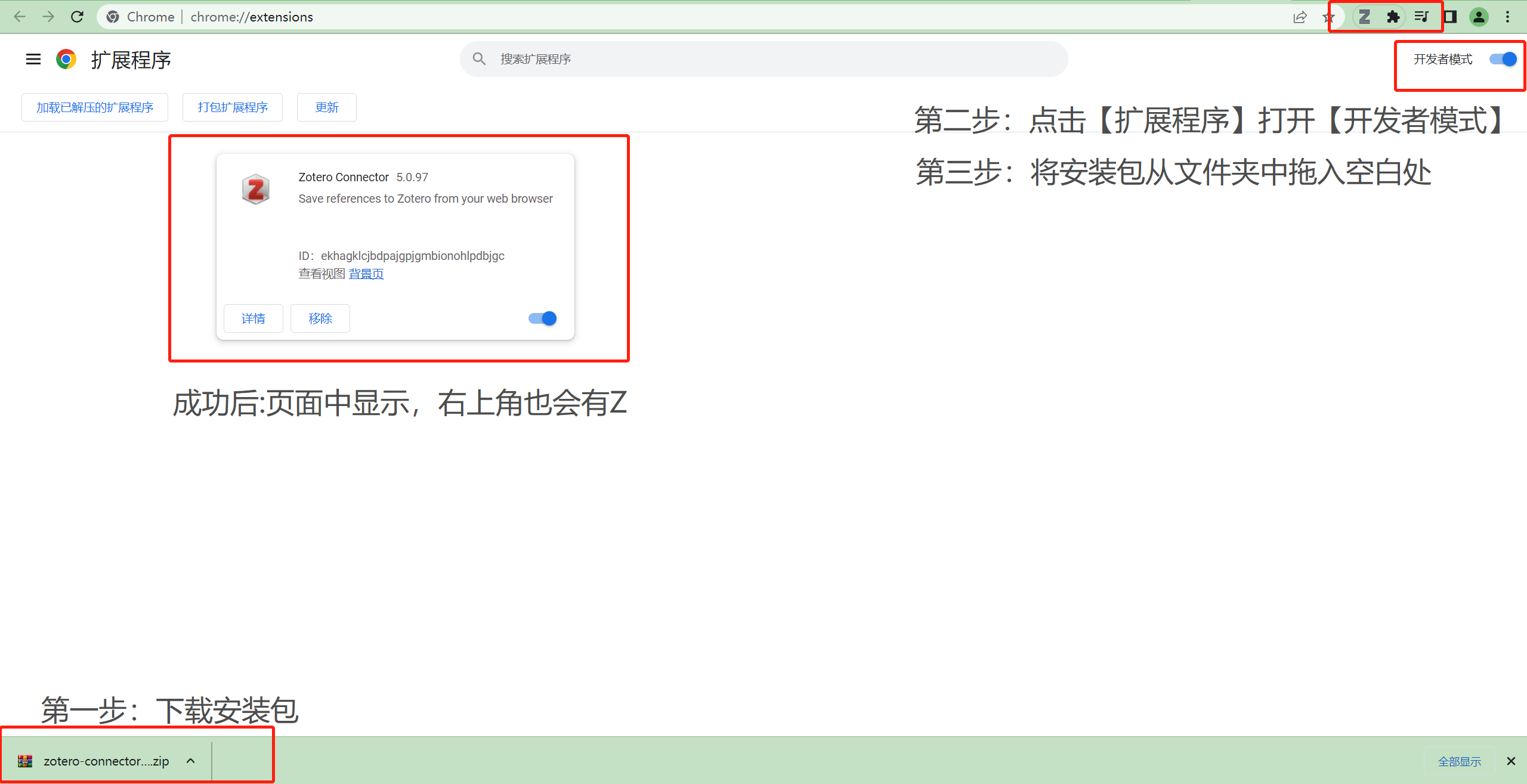The image size is (1527, 784).
Task: Click 全部显示 in downloads bar
Action: tap(1459, 761)
